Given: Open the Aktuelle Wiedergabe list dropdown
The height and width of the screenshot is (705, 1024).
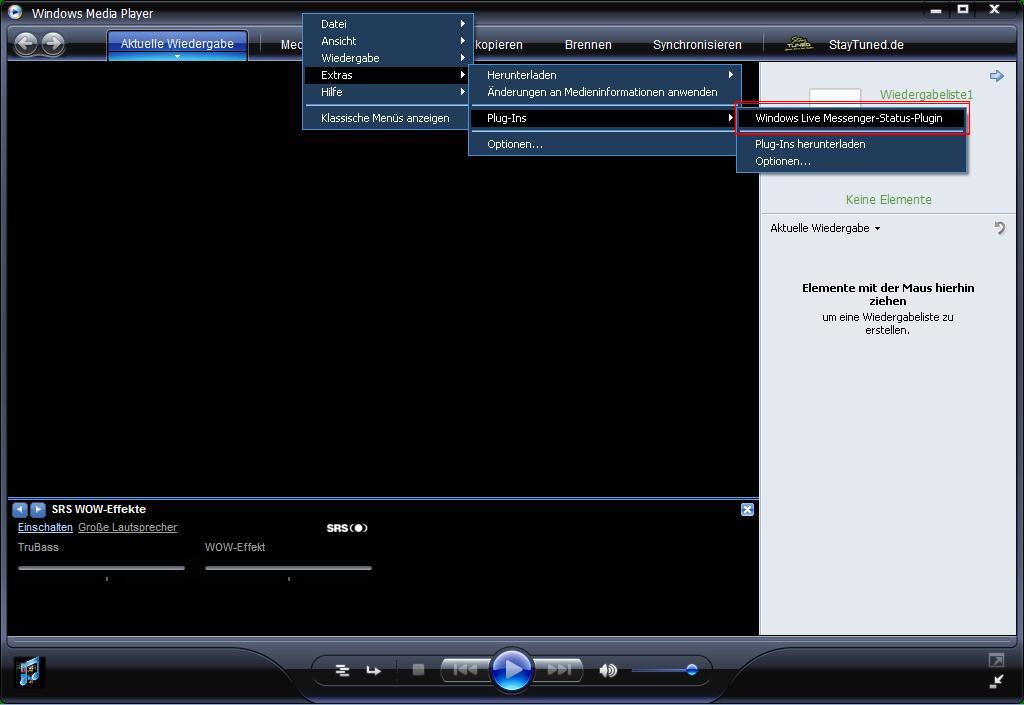Looking at the screenshot, I should 825,228.
